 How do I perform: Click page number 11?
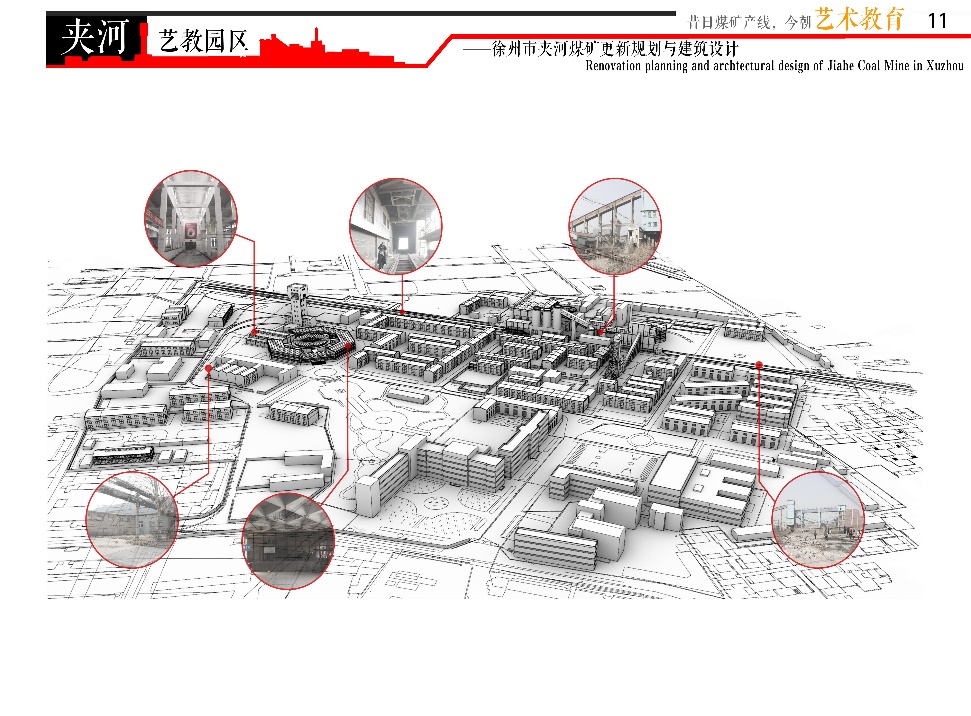click(938, 21)
